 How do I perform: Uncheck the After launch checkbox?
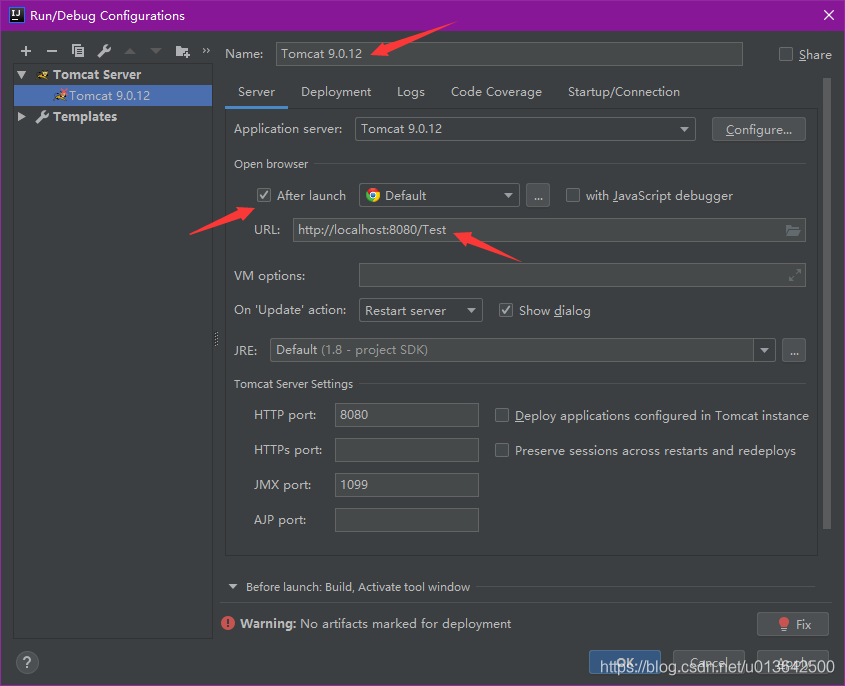pyautogui.click(x=264, y=195)
